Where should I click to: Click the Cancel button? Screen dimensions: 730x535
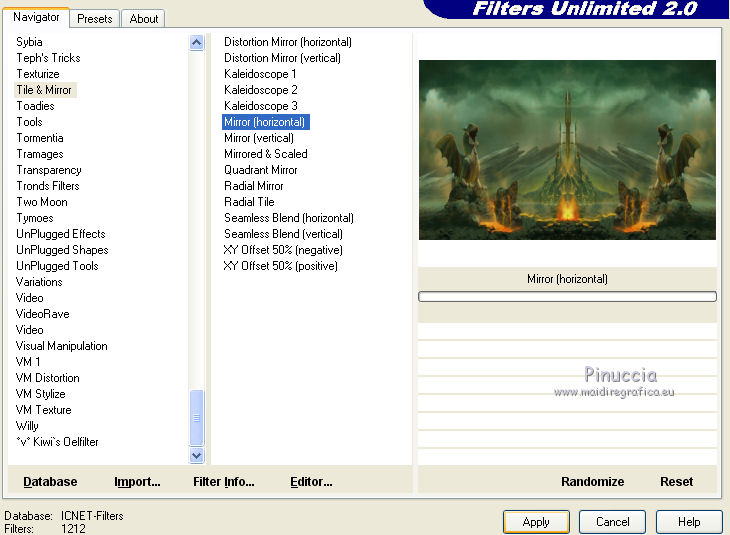coord(612,521)
